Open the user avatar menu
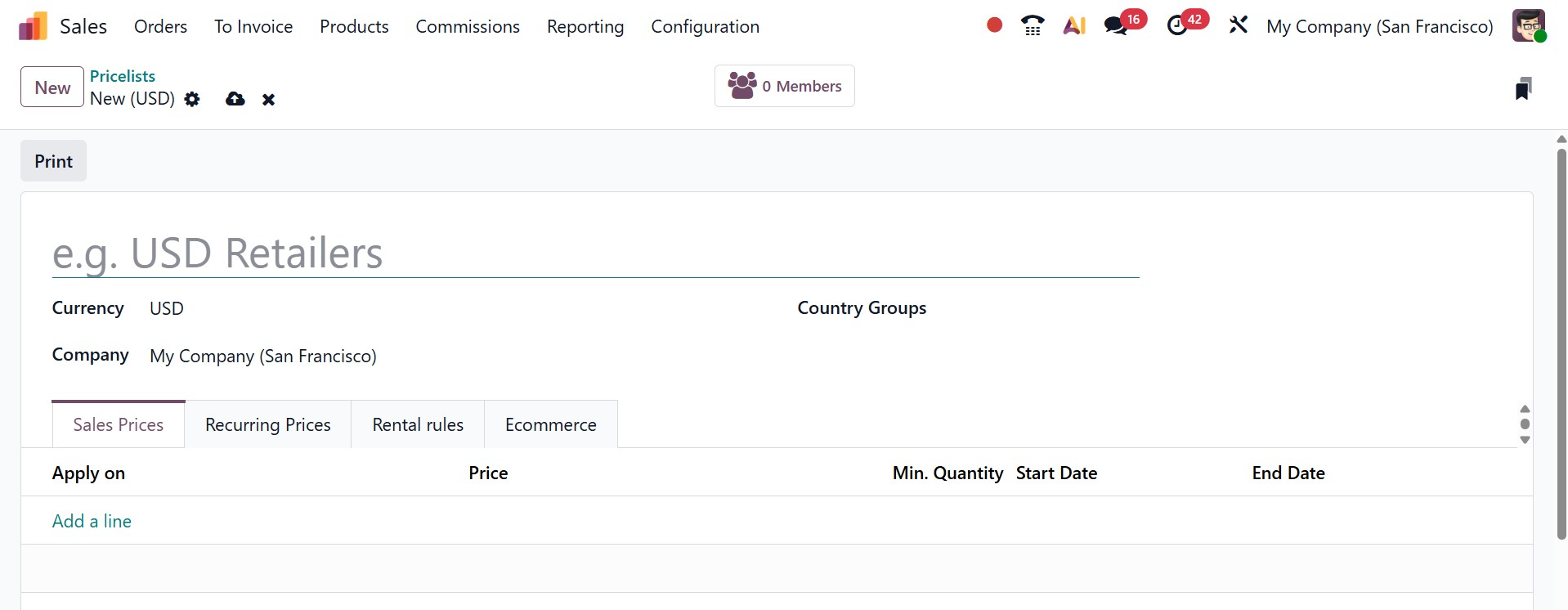This screenshot has height=610, width=1568. pyautogui.click(x=1528, y=25)
